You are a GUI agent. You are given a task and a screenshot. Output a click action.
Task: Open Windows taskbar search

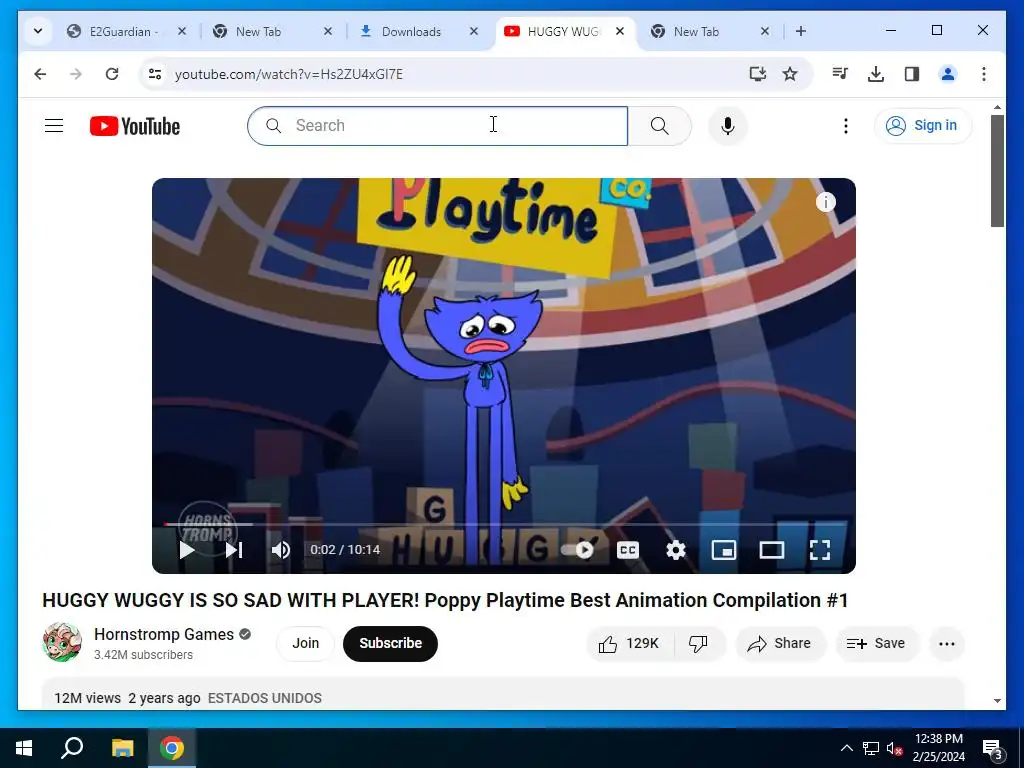[72, 748]
